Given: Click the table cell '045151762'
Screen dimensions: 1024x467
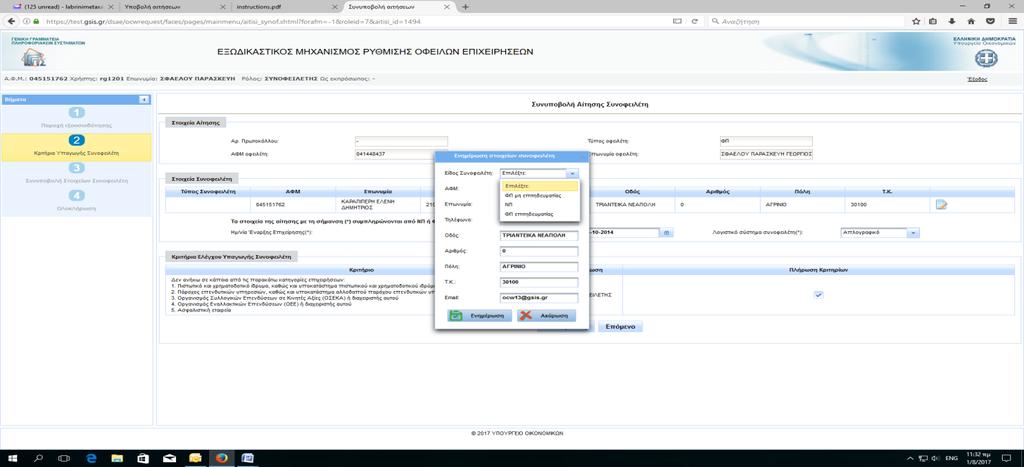Looking at the screenshot, I should click(x=270, y=204).
